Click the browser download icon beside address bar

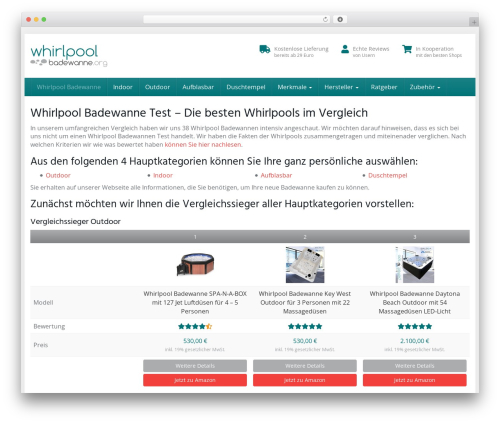coord(340,19)
